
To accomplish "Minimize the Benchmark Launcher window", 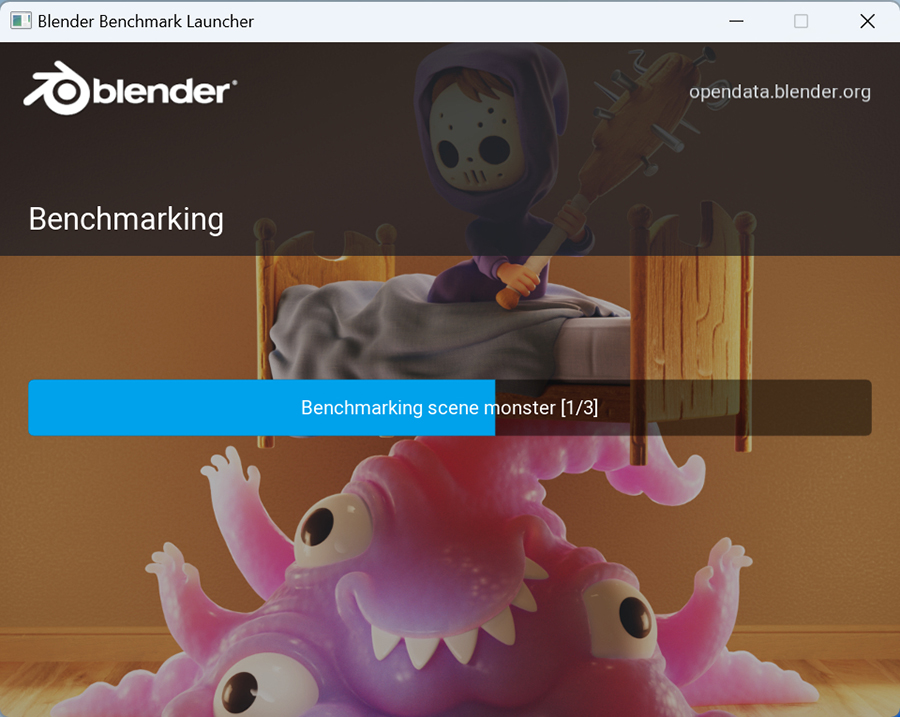I will (736, 21).
